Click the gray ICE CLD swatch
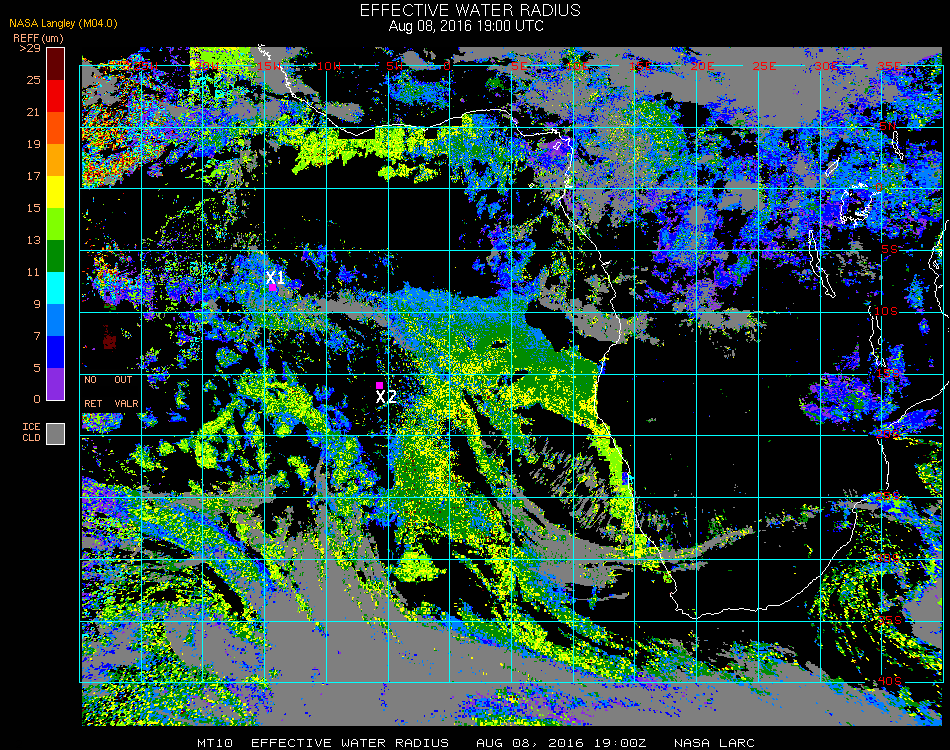This screenshot has width=950, height=750. 56,434
